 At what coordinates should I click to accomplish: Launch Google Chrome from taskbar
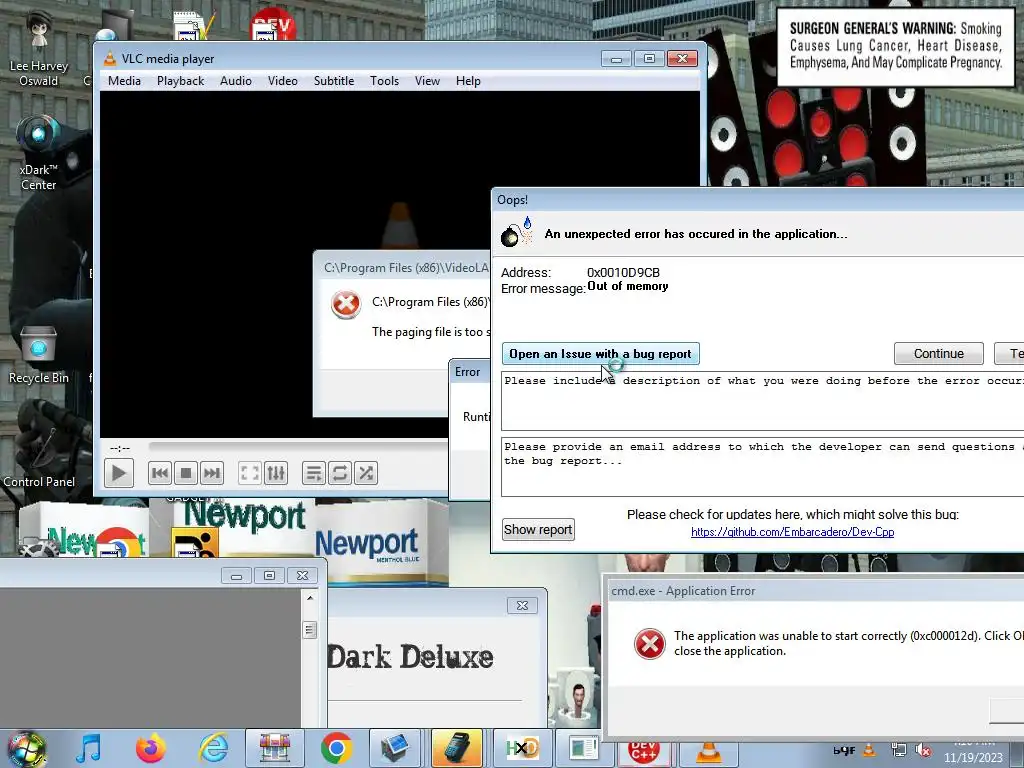click(336, 748)
